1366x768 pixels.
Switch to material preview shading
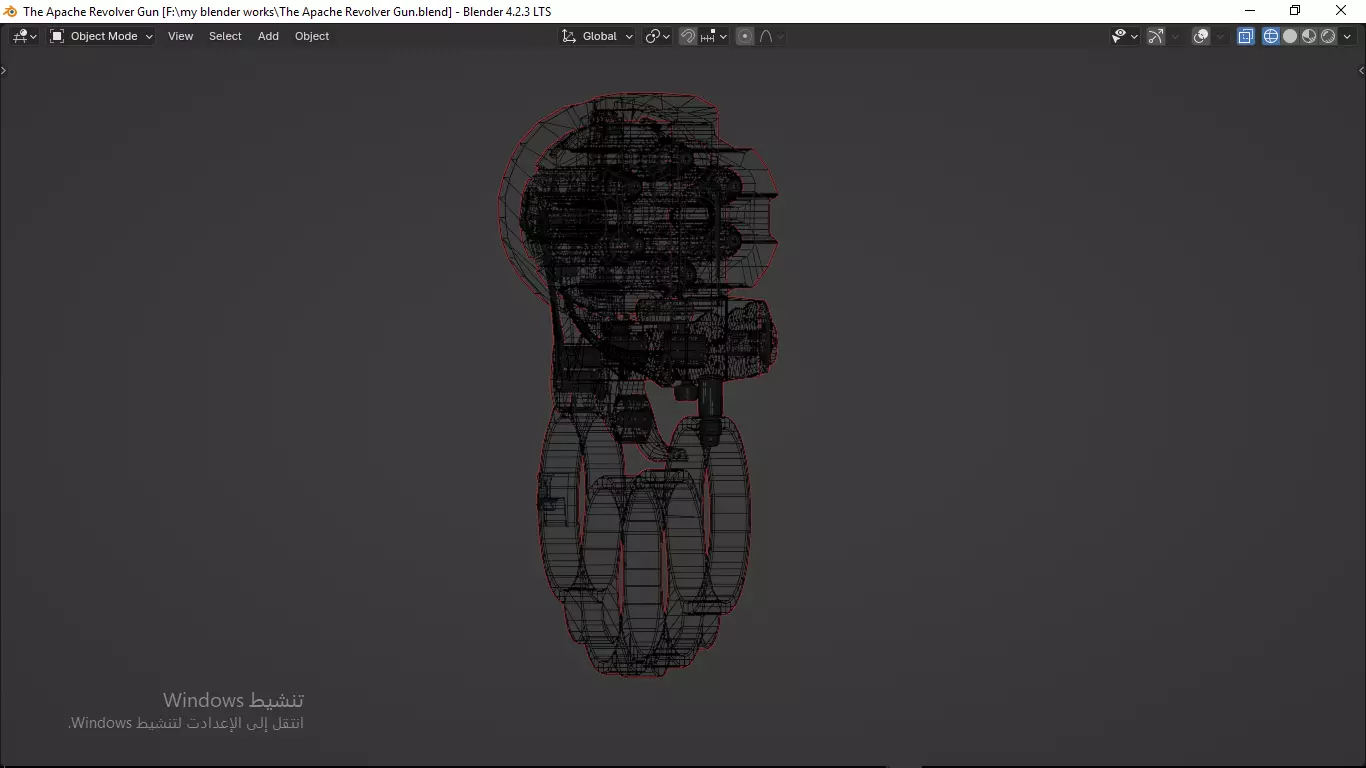[x=1309, y=36]
